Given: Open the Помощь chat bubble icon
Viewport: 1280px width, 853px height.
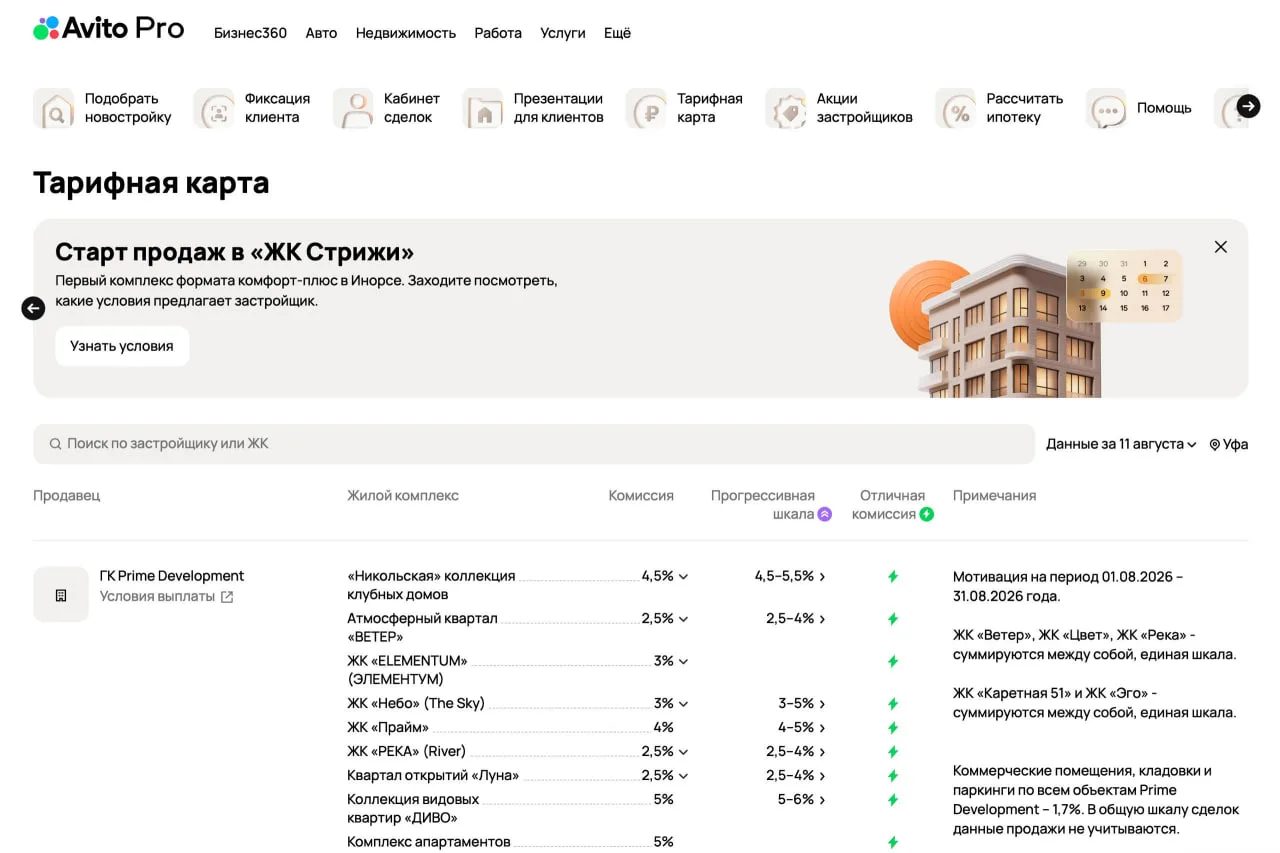Looking at the screenshot, I should click(x=1106, y=108).
